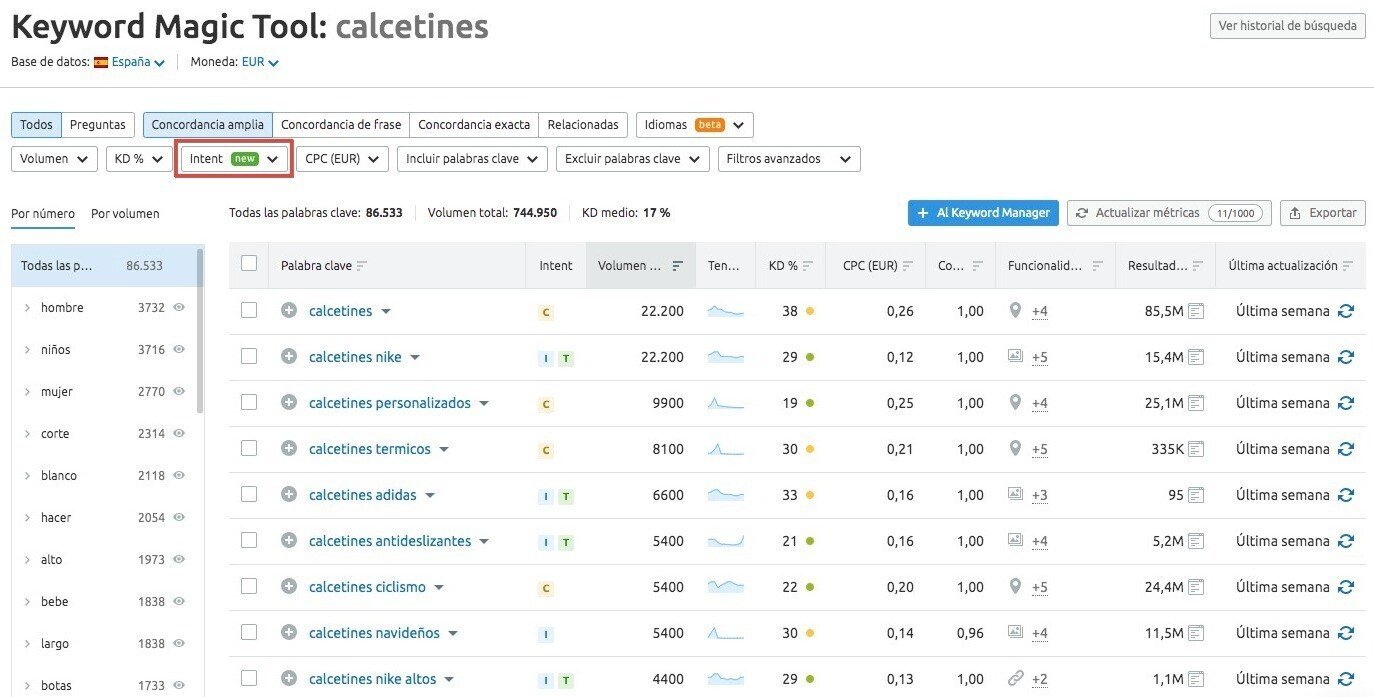
Task: Check the calcetines antideslizantes row checkbox
Action: coord(249,541)
